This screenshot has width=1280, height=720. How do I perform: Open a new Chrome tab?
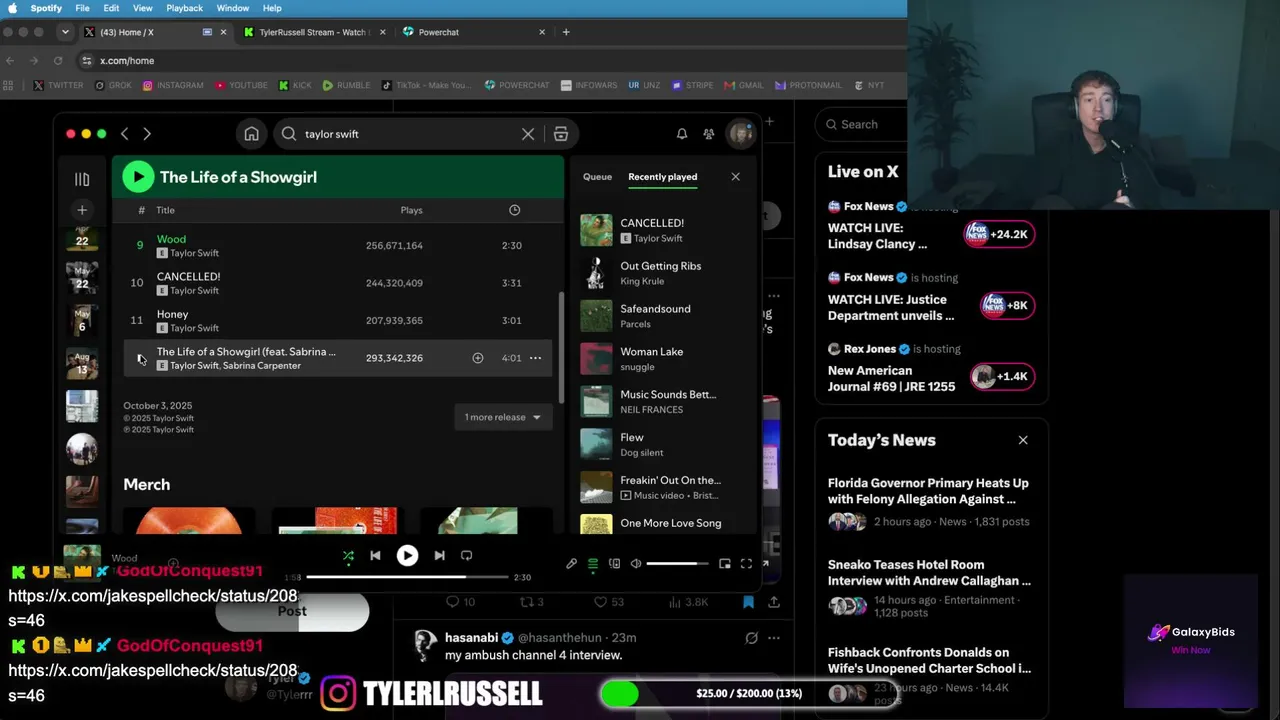pos(566,32)
